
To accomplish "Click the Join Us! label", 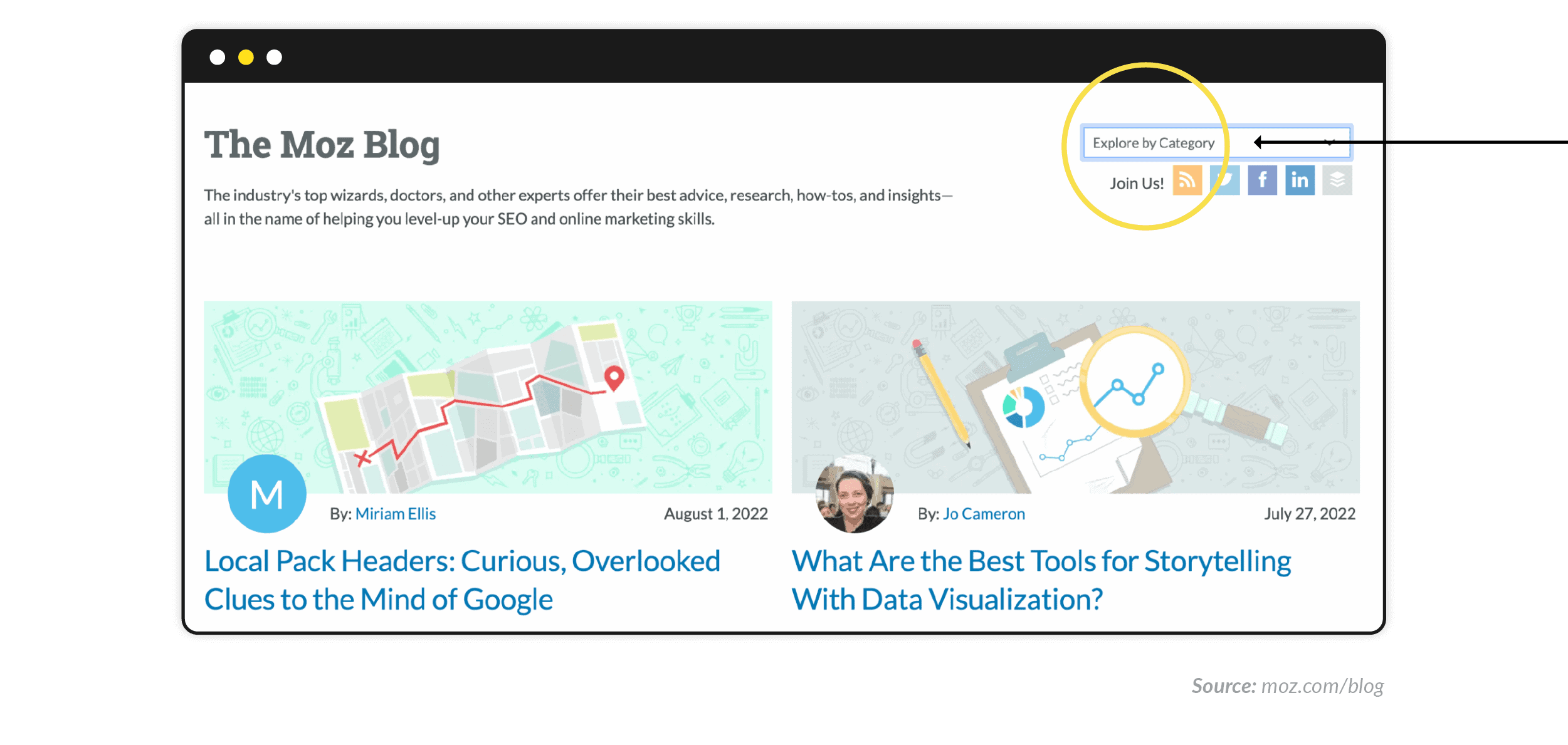I will 1137,183.
